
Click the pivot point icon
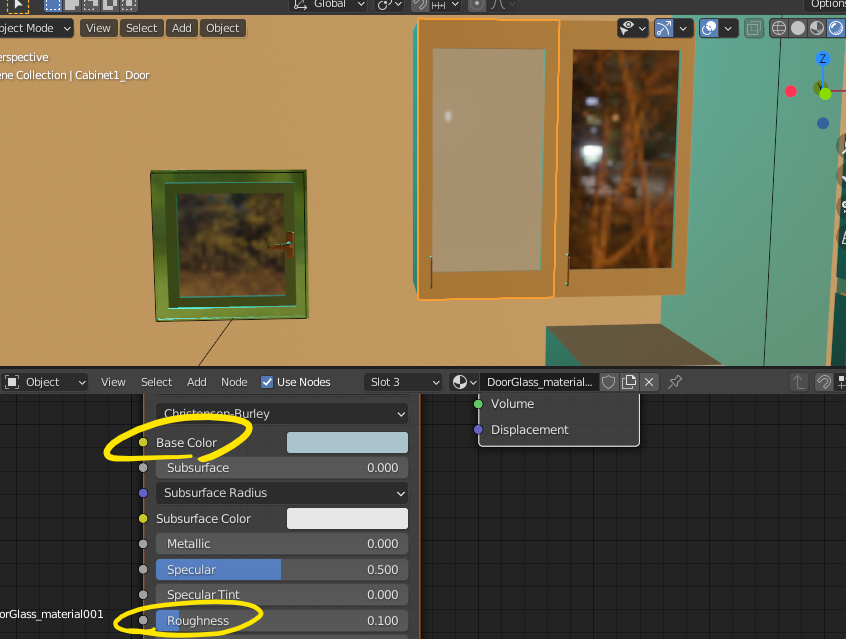tap(385, 5)
